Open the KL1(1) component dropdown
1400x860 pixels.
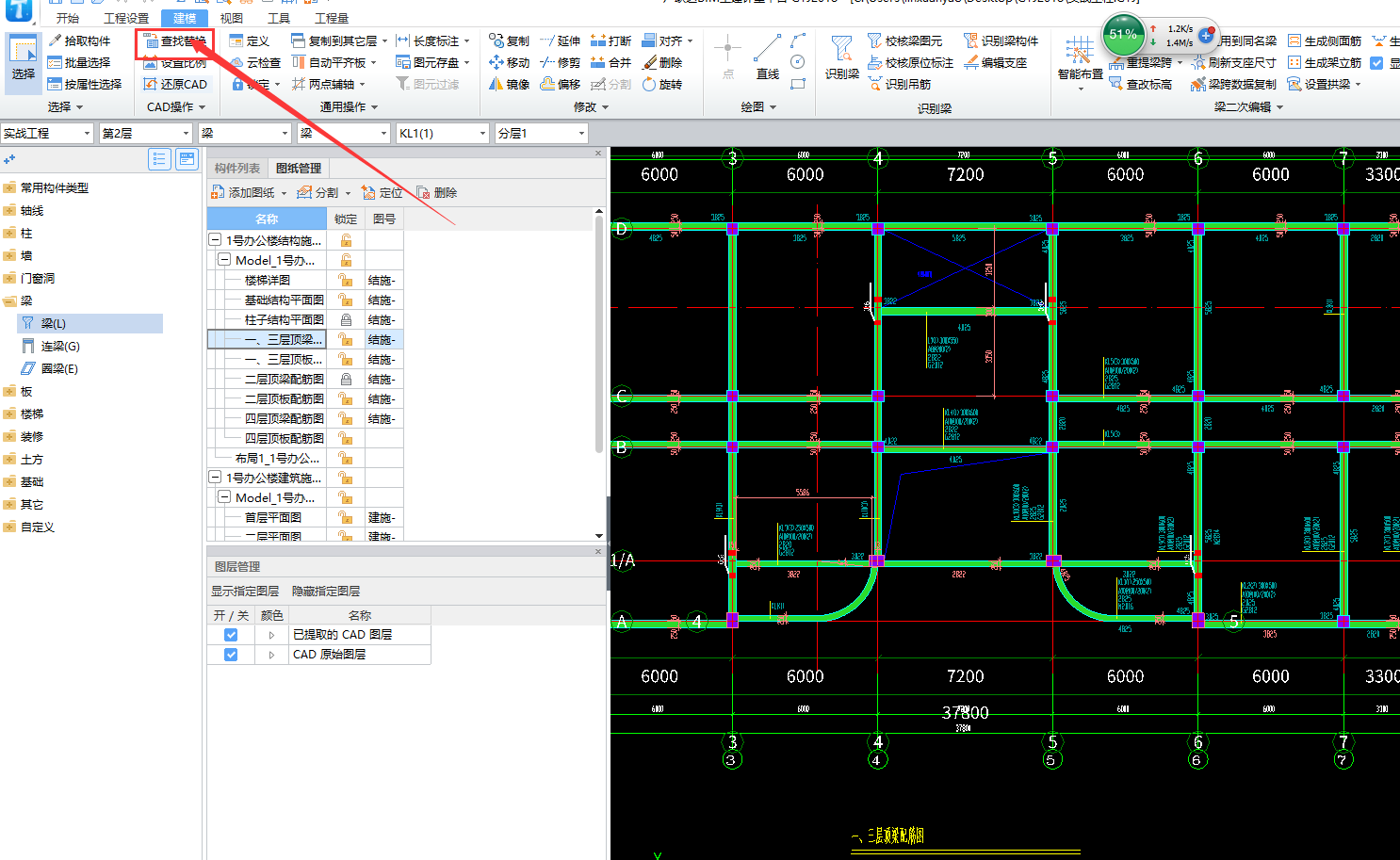click(483, 134)
